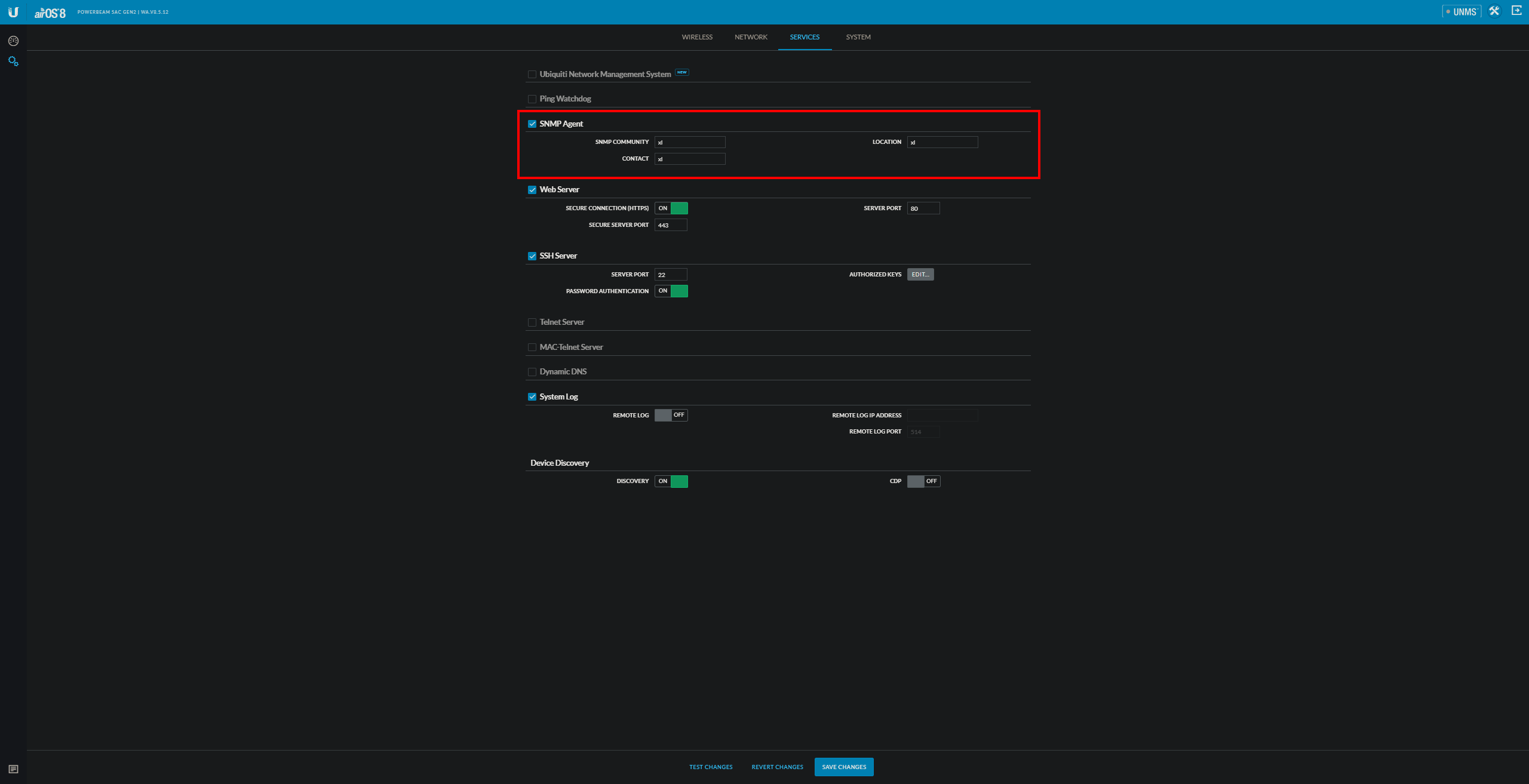Viewport: 1529px width, 784px height.
Task: Click Edit for Authorized Keys
Action: click(920, 275)
